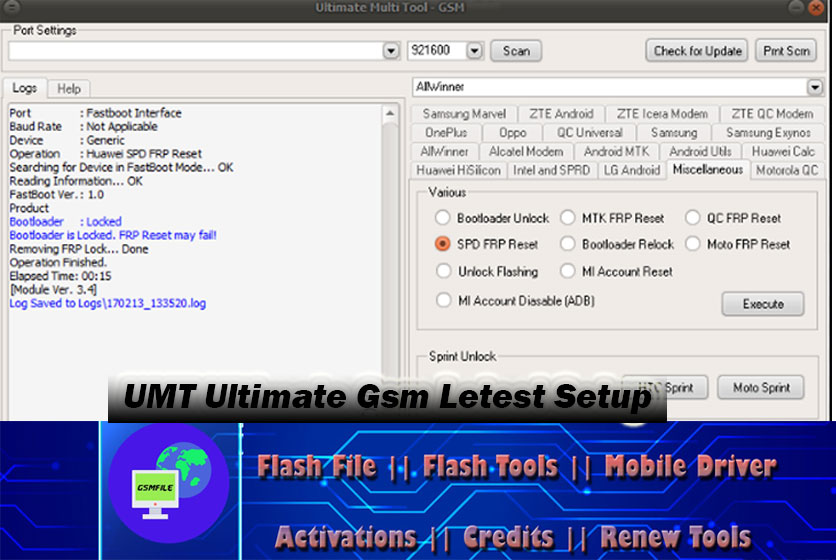Open the AllWinner module dropdown

[x=815, y=88]
